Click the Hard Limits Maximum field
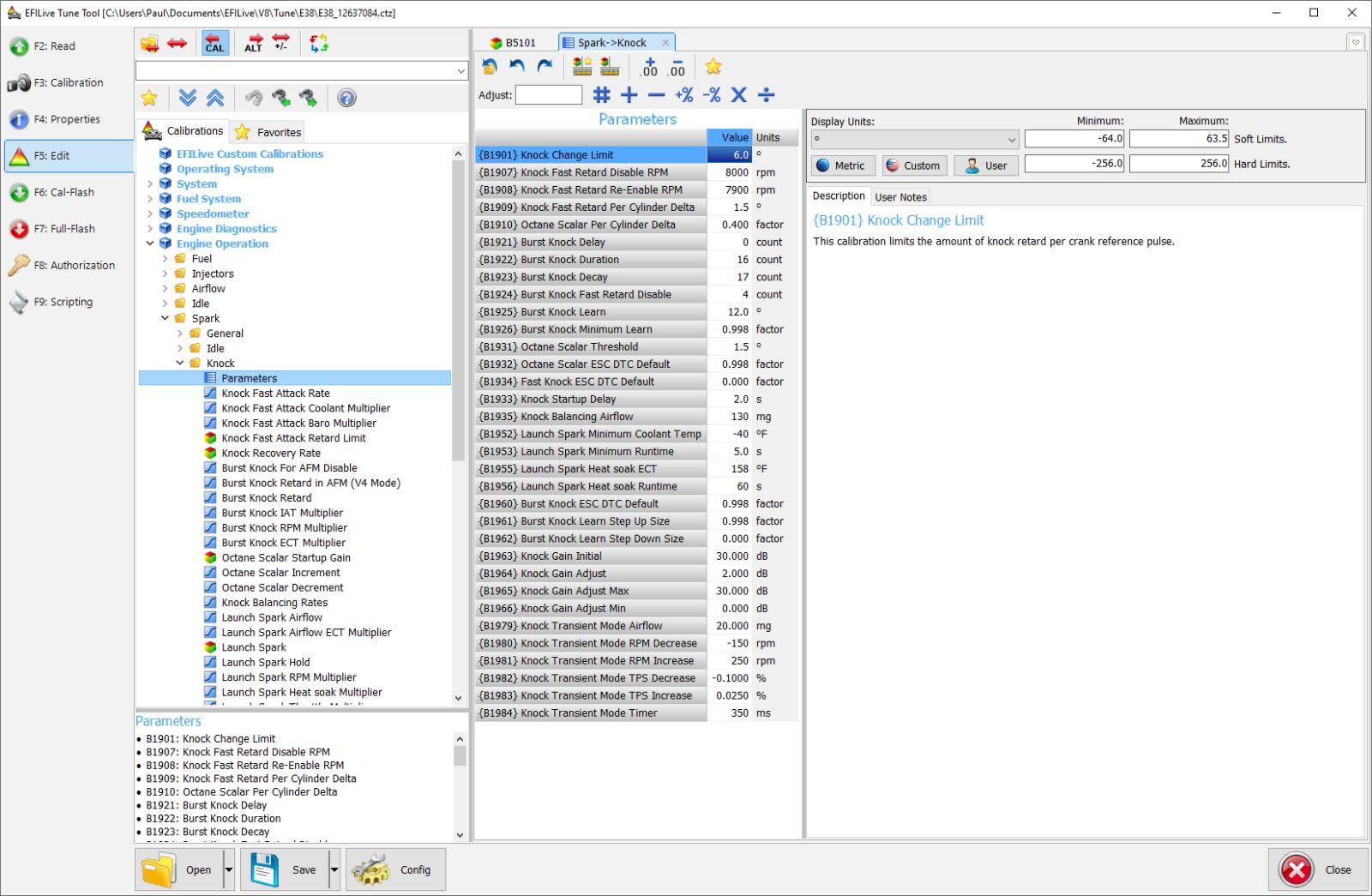The height and width of the screenshot is (896, 1372). tap(1179, 164)
